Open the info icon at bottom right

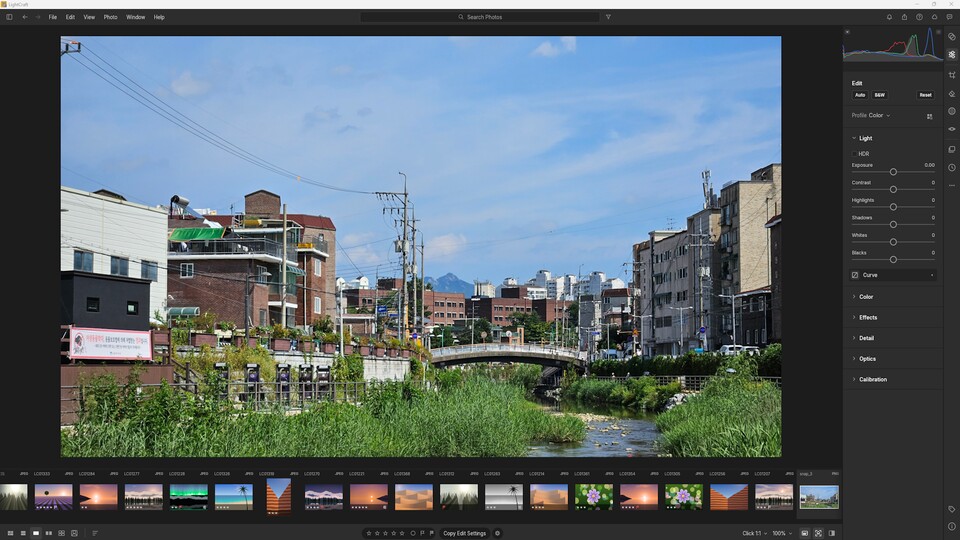(951, 526)
